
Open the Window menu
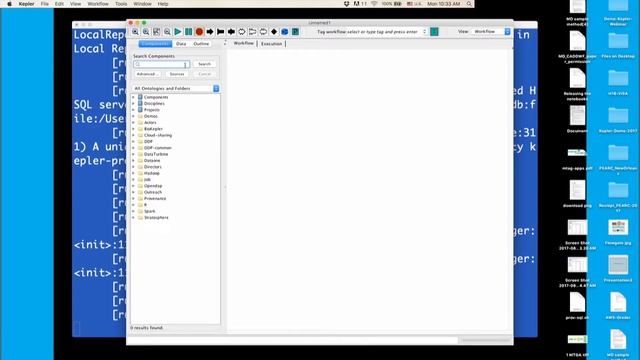[142, 4]
